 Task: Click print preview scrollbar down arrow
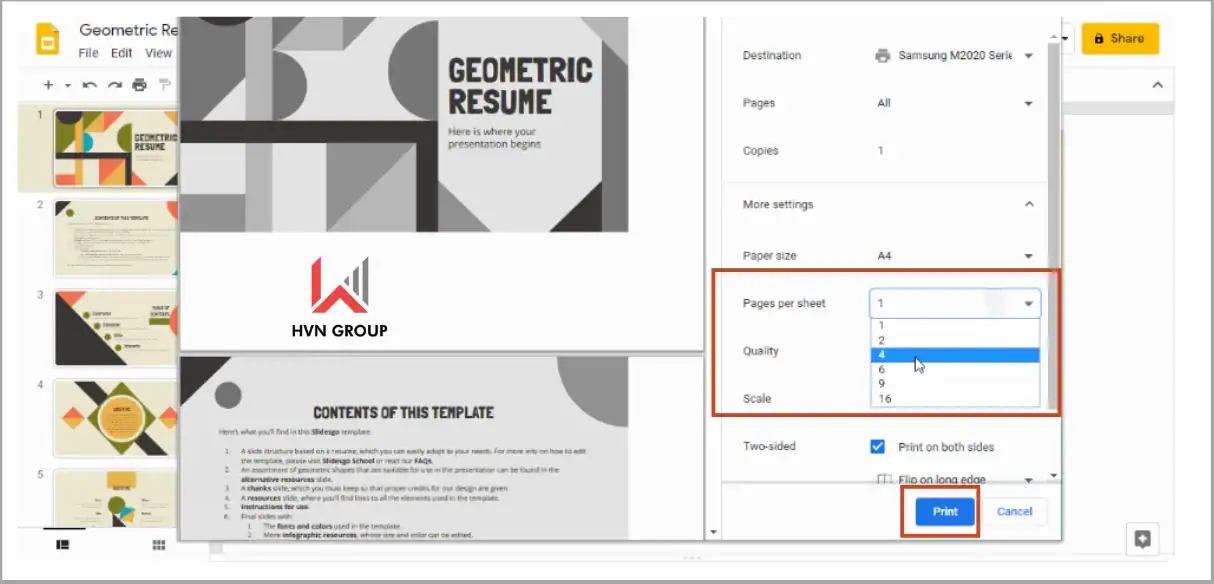click(712, 532)
